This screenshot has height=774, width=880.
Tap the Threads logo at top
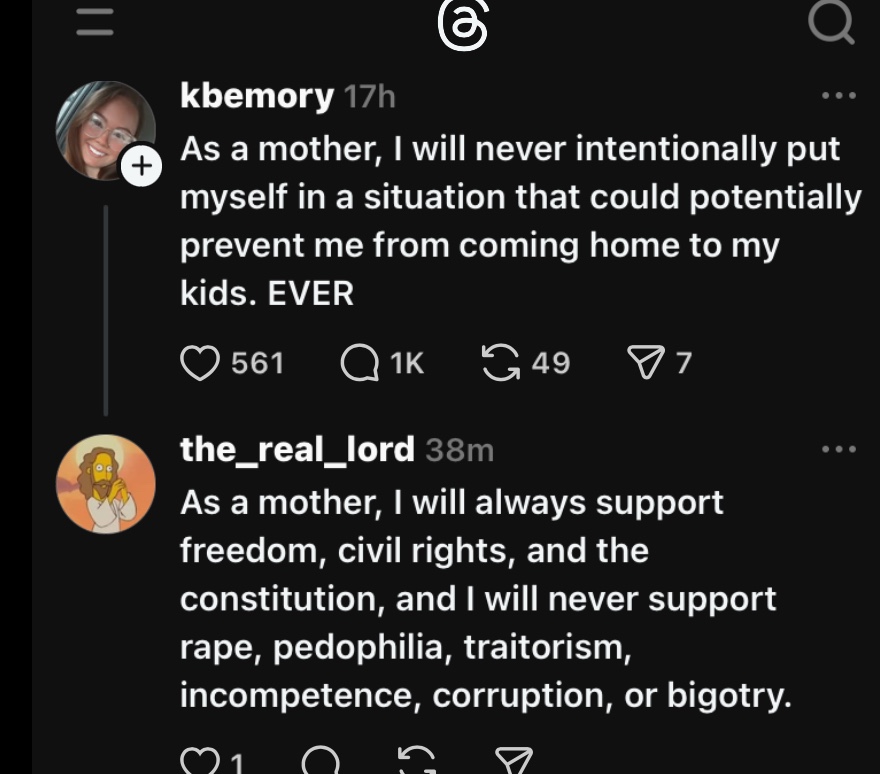pyautogui.click(x=463, y=25)
